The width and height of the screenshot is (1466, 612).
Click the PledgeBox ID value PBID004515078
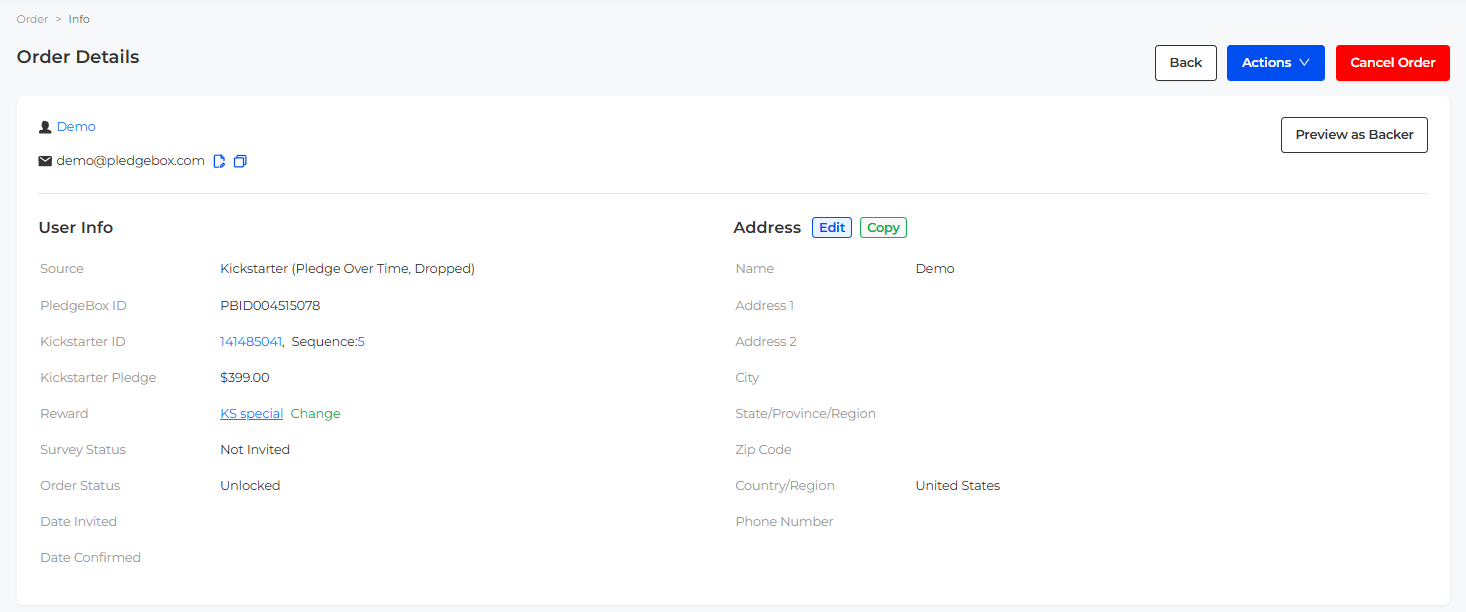click(270, 306)
